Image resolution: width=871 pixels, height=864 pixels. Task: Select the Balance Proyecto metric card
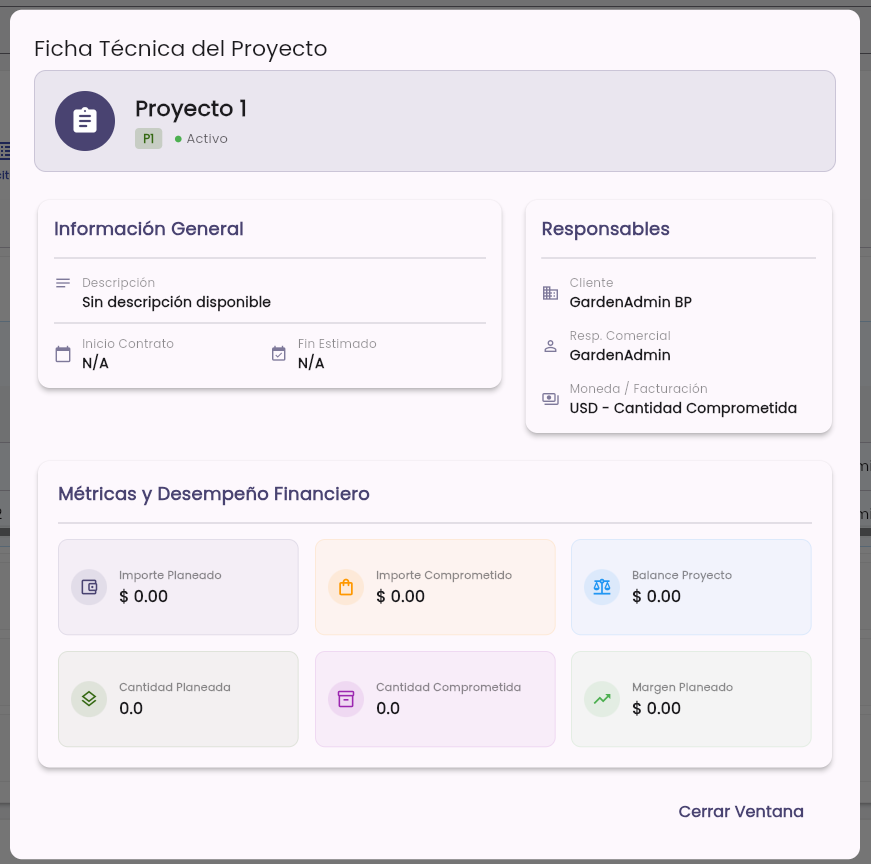pyautogui.click(x=691, y=587)
